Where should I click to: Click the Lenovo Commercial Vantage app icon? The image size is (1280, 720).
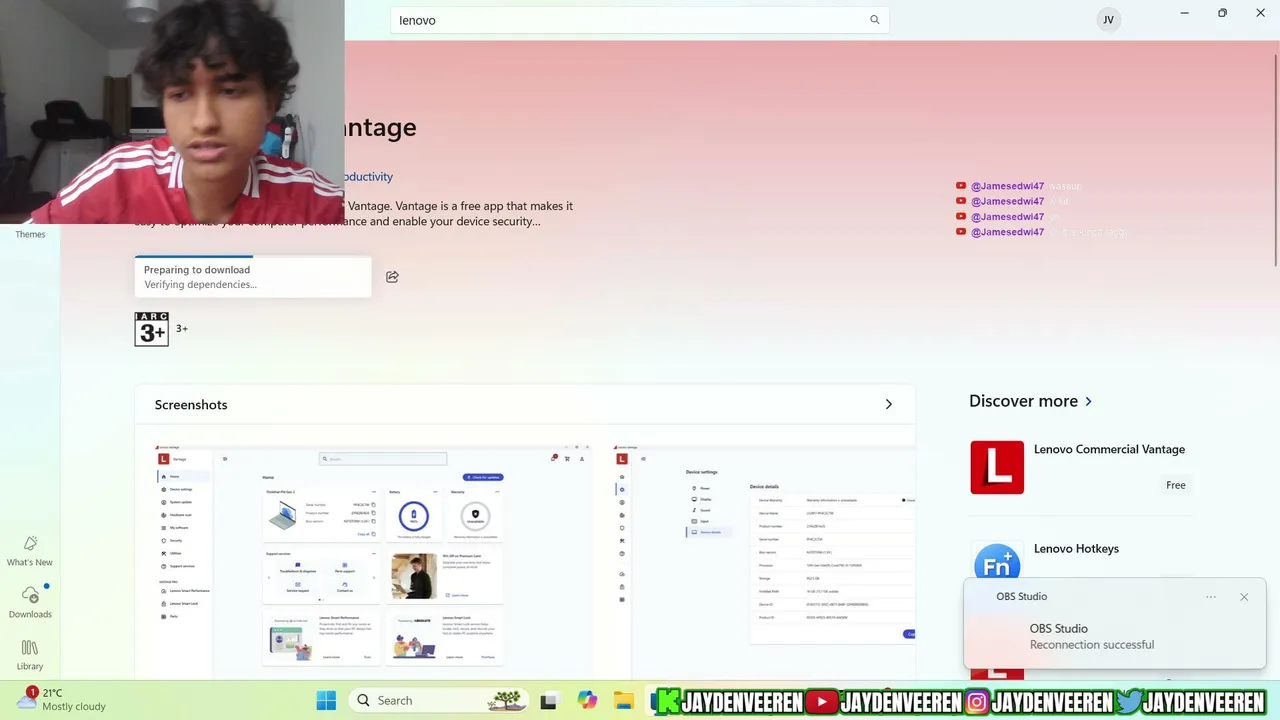997,467
